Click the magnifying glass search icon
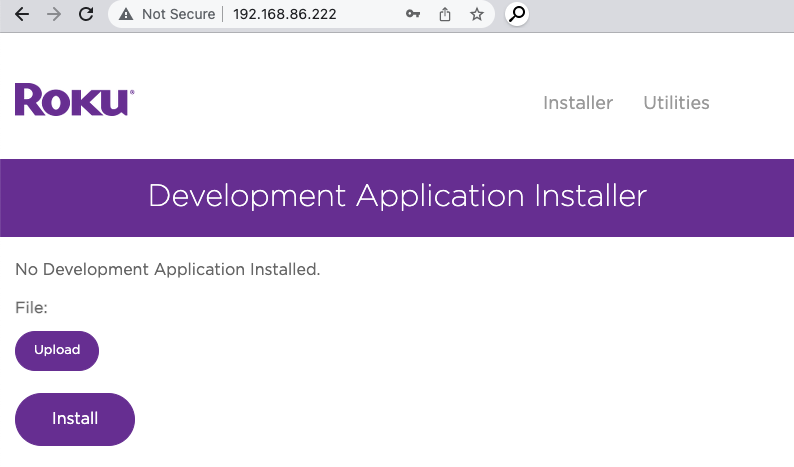Screen dimensions: 794x467 click(517, 14)
